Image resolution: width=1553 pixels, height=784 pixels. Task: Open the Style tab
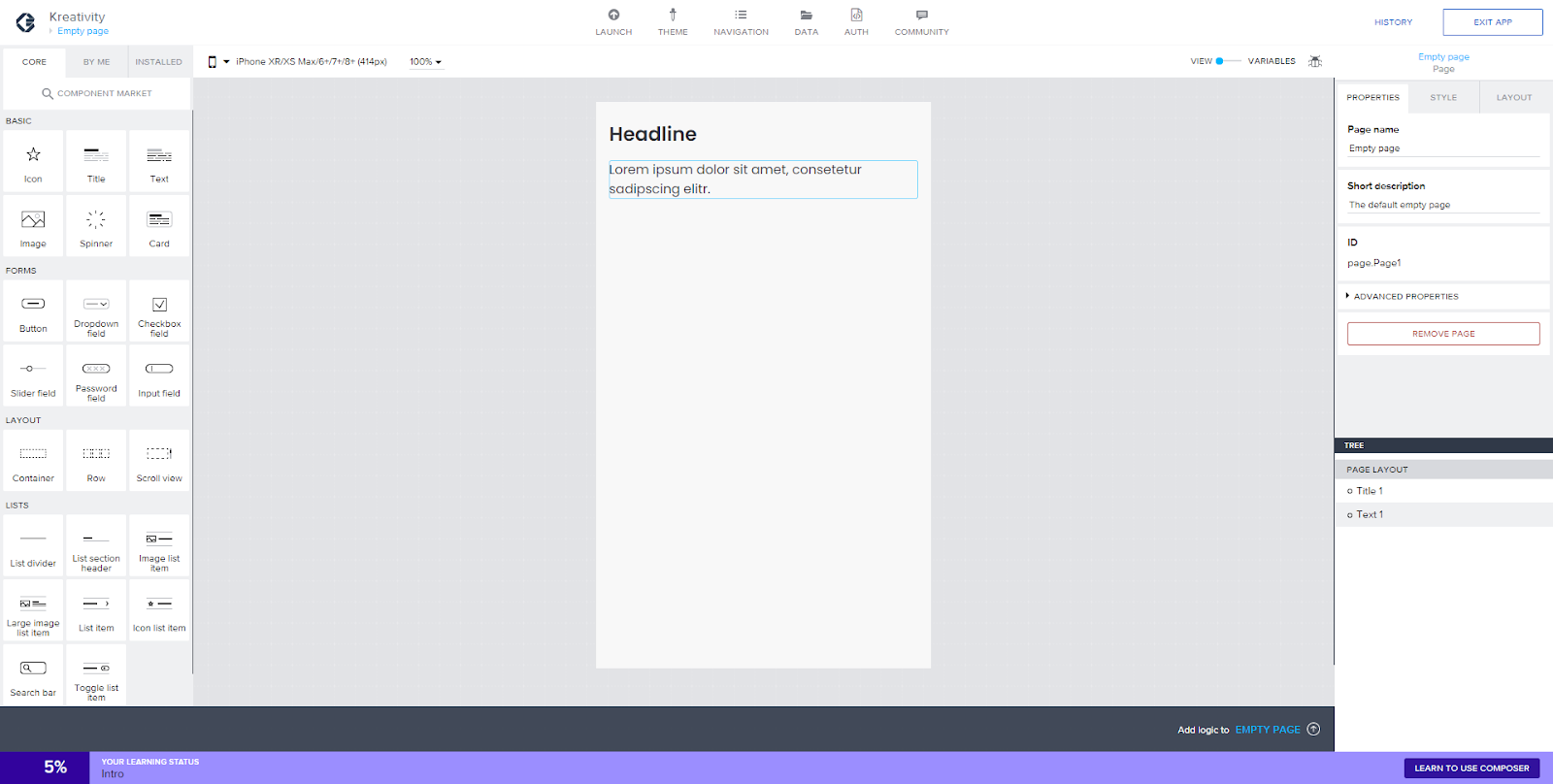(x=1443, y=97)
